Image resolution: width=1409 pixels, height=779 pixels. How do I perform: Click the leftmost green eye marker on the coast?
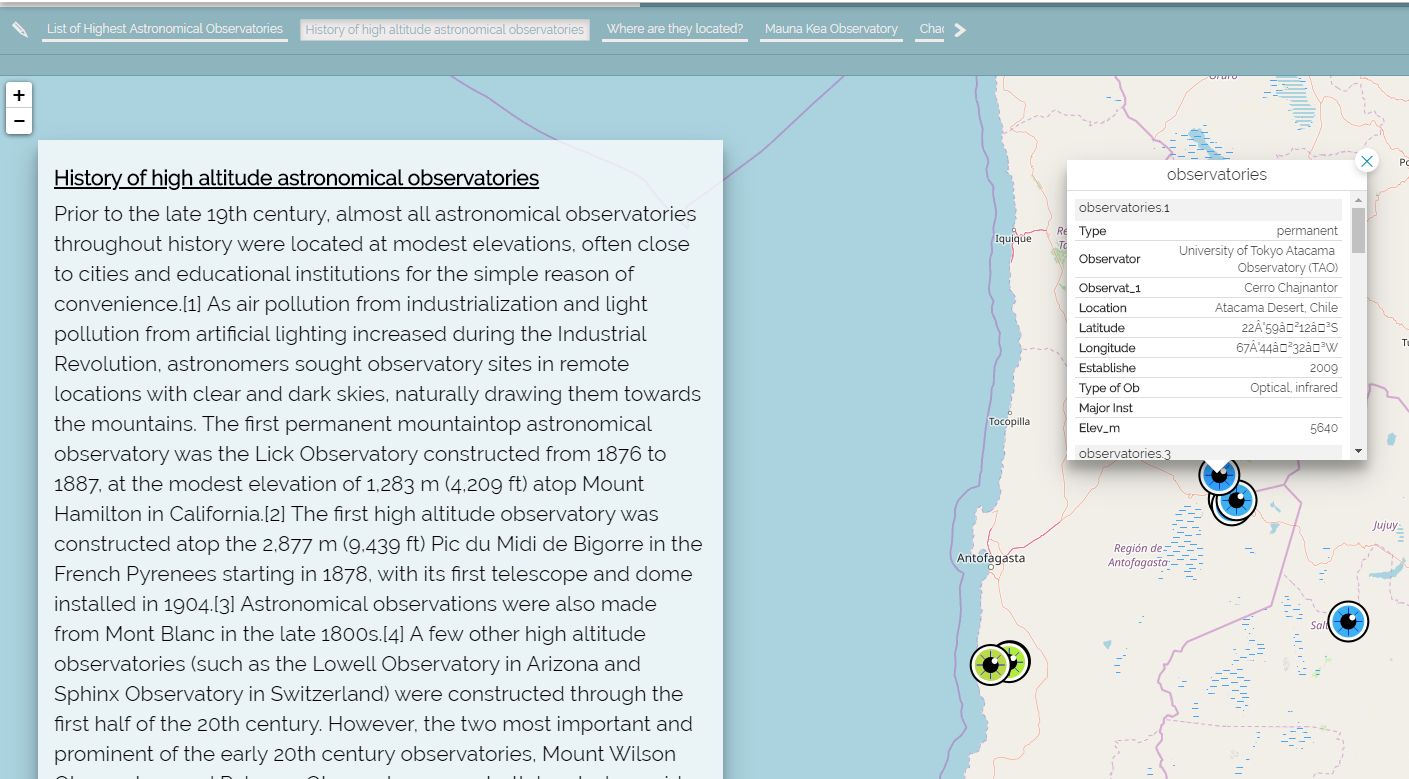point(991,664)
